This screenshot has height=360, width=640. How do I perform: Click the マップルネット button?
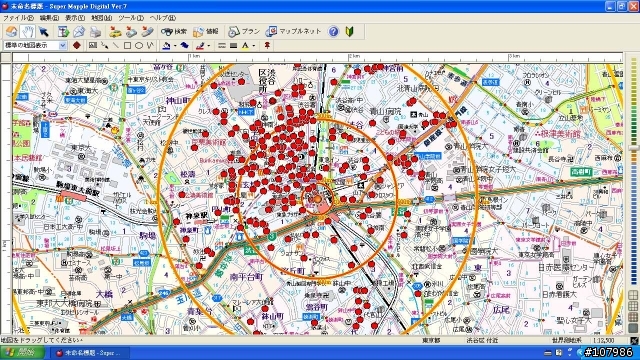(x=294, y=31)
